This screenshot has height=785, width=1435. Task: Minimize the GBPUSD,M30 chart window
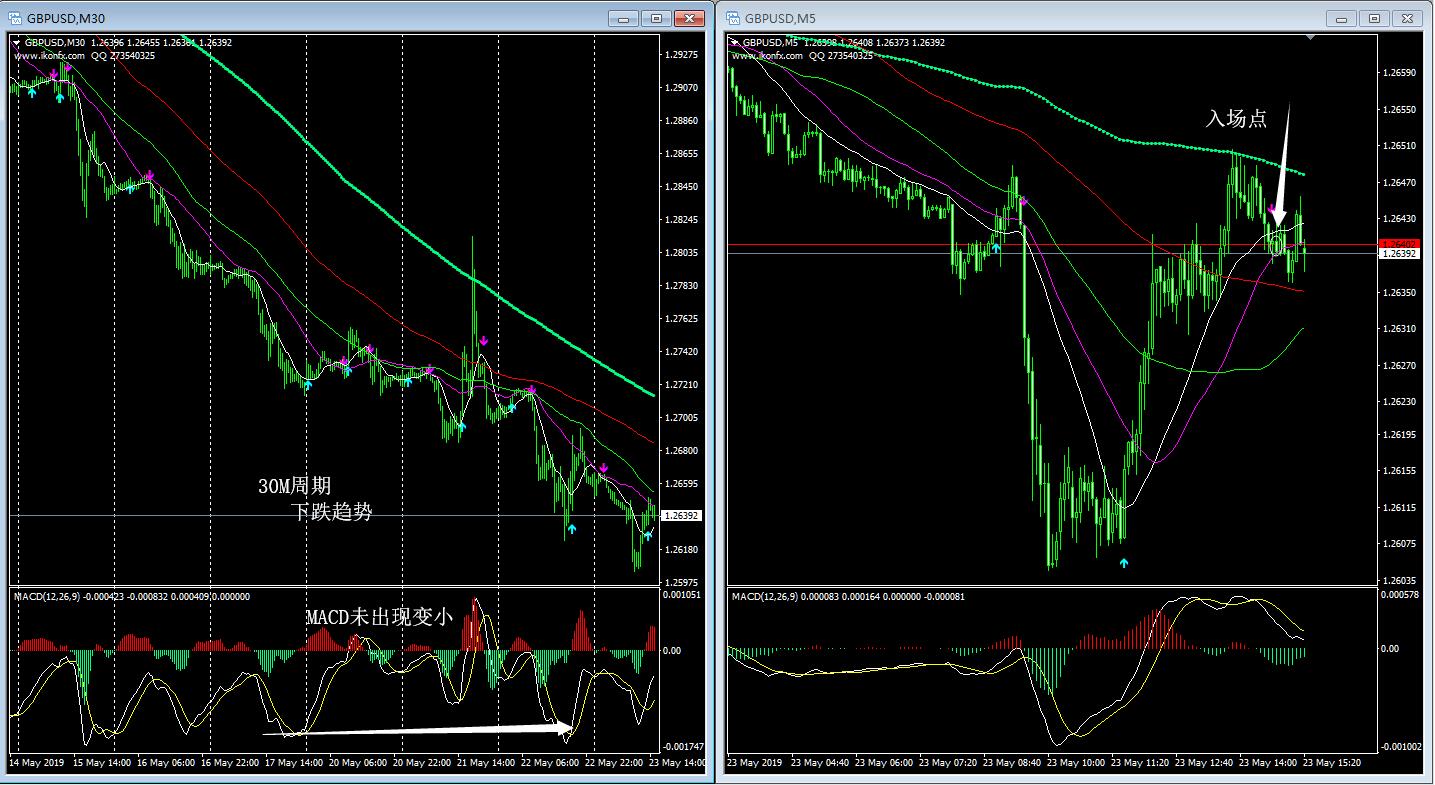coord(623,18)
